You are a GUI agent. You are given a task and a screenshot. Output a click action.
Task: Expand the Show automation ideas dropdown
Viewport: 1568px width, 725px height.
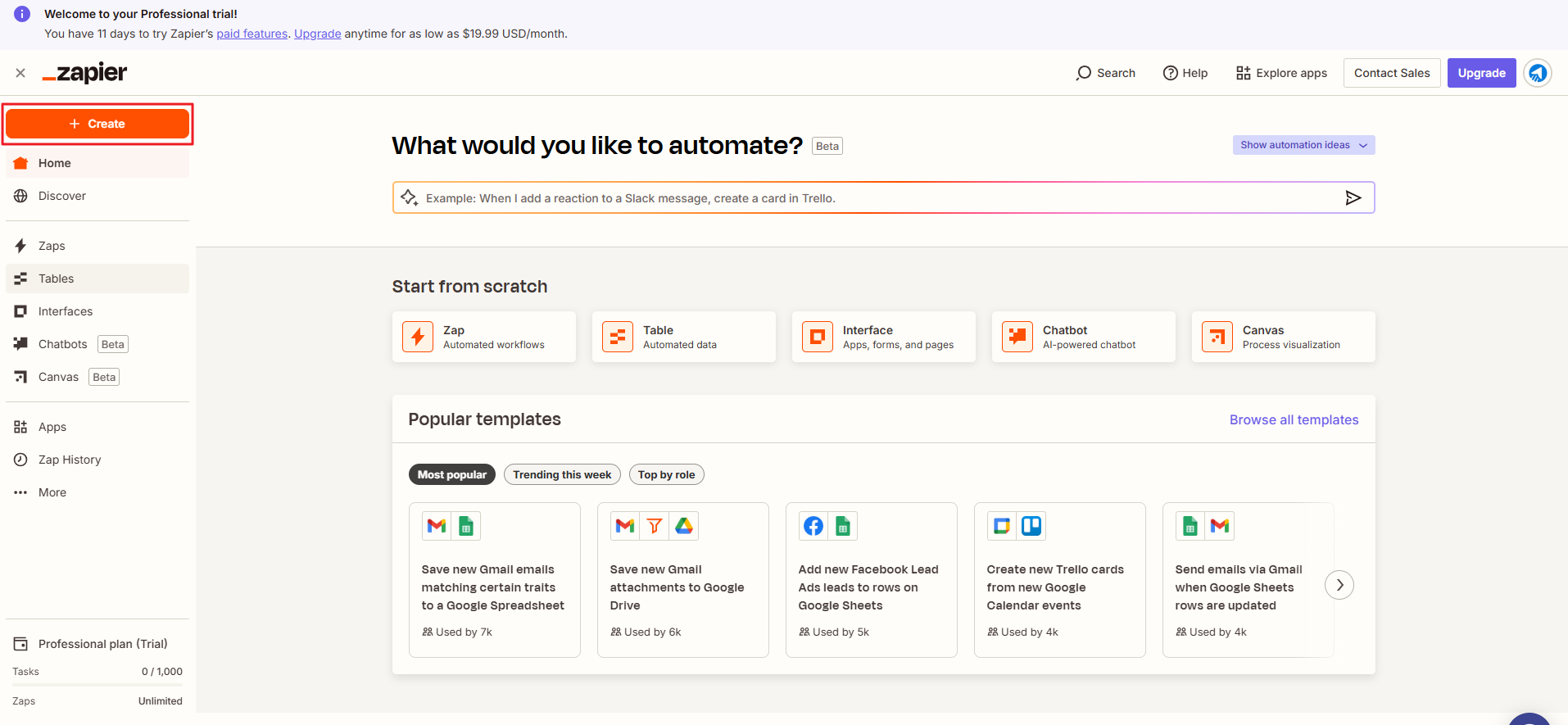1303,145
